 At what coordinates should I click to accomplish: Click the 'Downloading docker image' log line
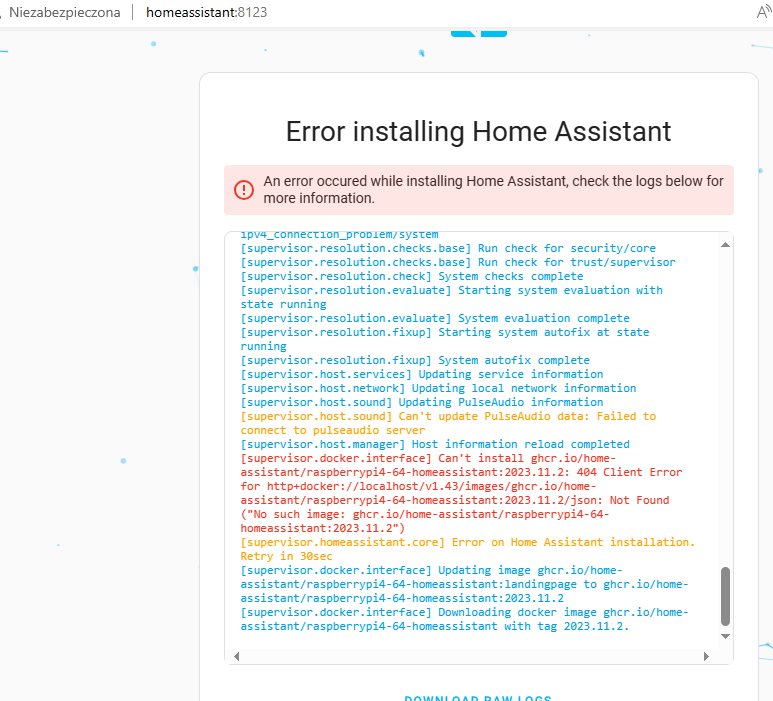tap(464, 613)
